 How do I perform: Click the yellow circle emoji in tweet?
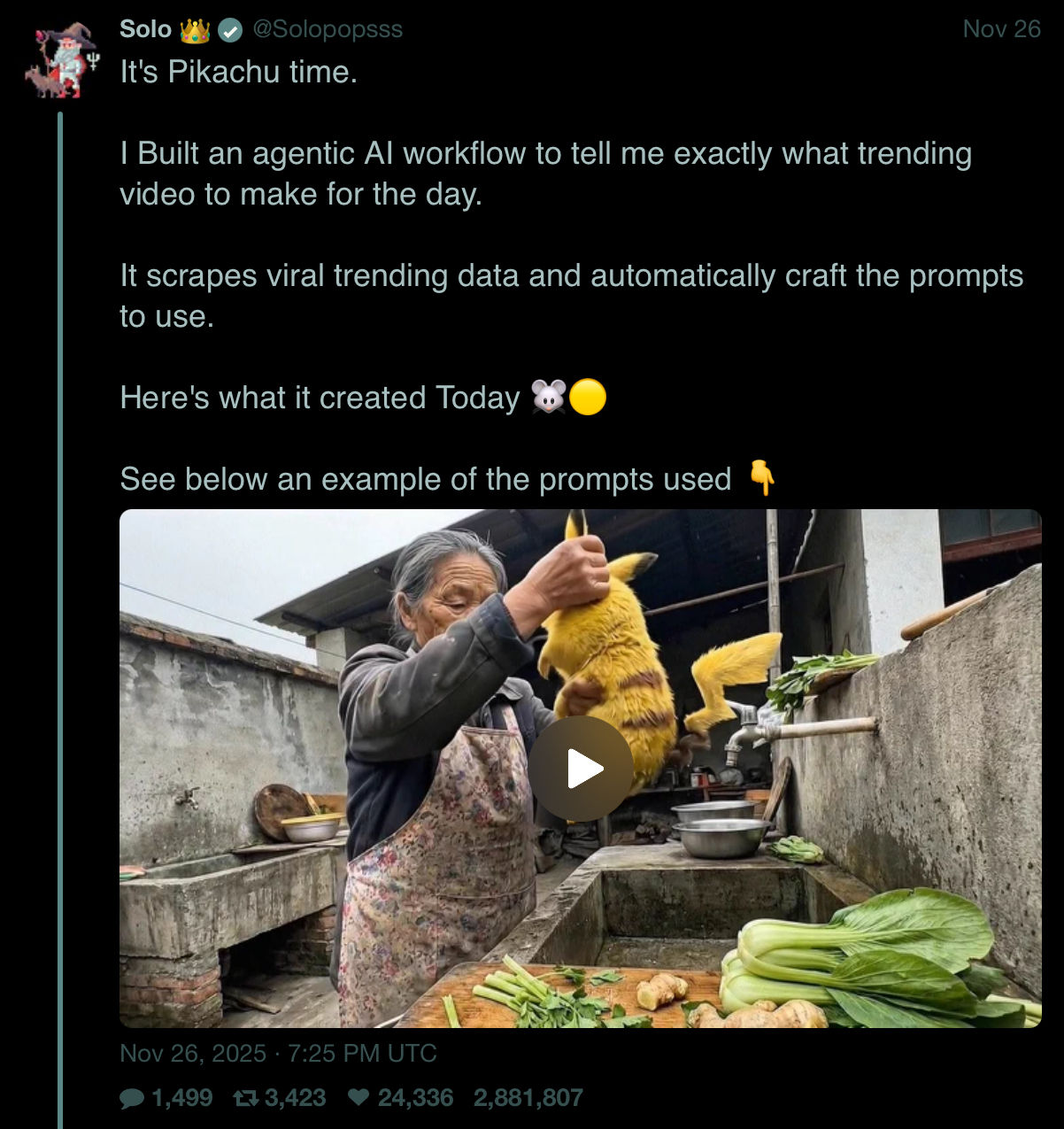pyautogui.click(x=587, y=398)
